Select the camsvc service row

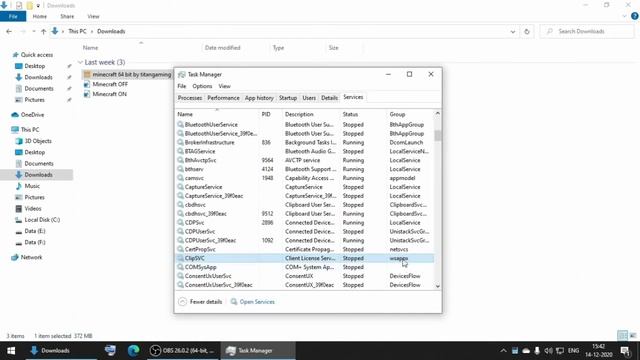pyautogui.click(x=304, y=178)
